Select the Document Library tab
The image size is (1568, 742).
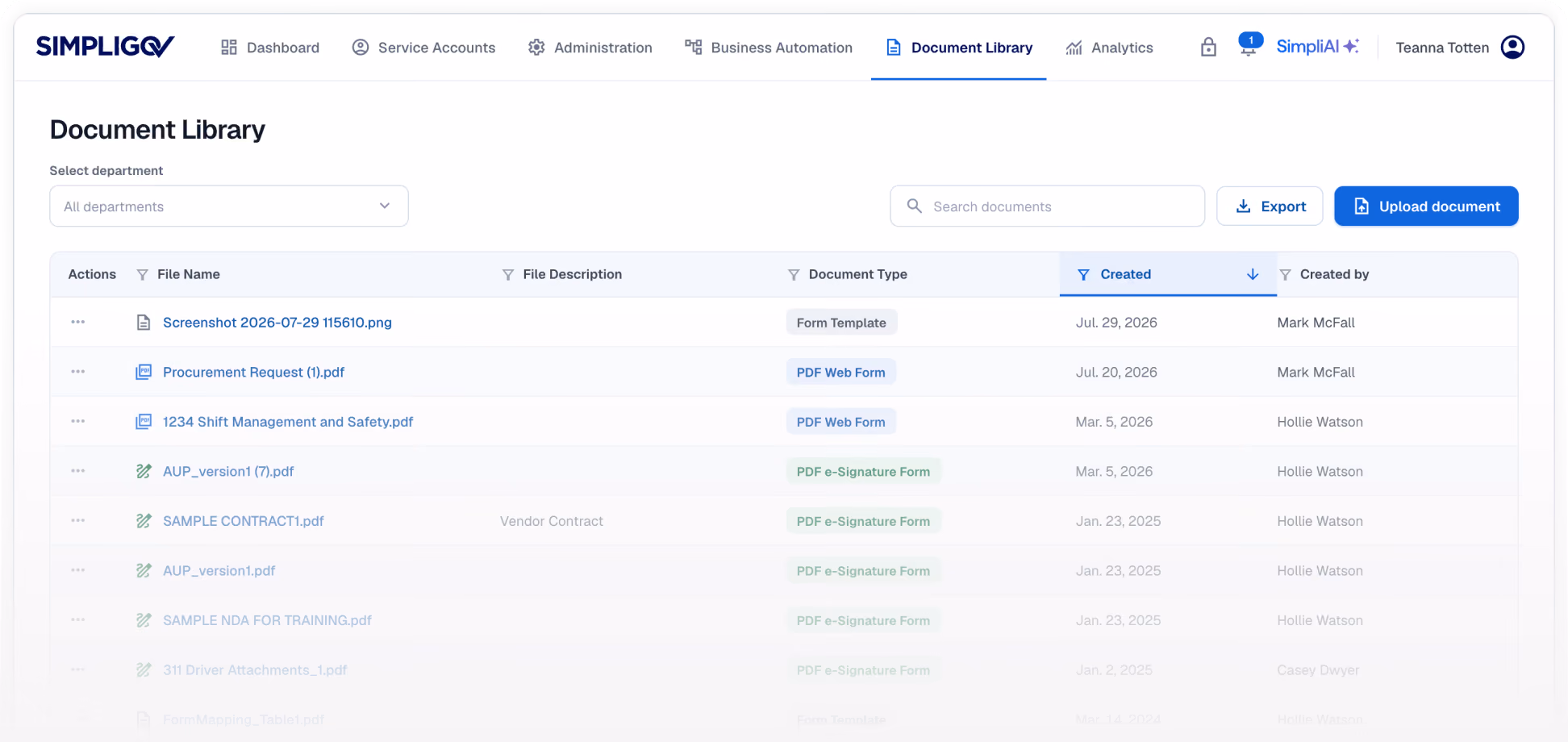pos(958,48)
